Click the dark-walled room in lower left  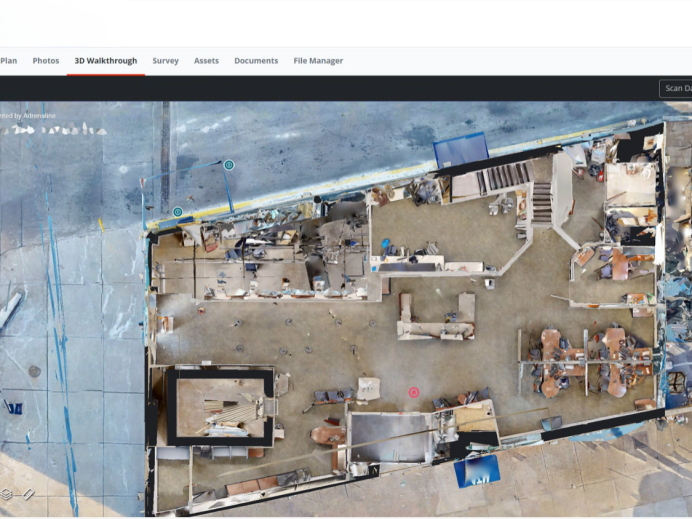pos(220,405)
